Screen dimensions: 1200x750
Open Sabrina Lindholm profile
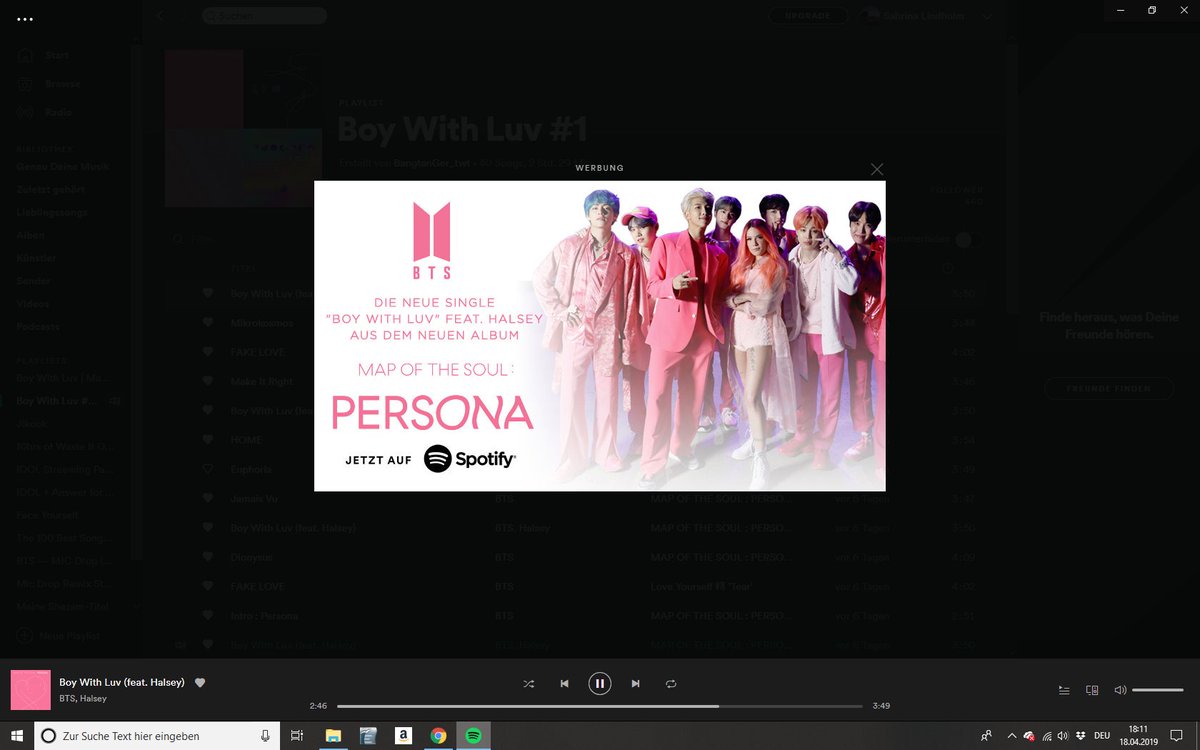click(x=922, y=16)
